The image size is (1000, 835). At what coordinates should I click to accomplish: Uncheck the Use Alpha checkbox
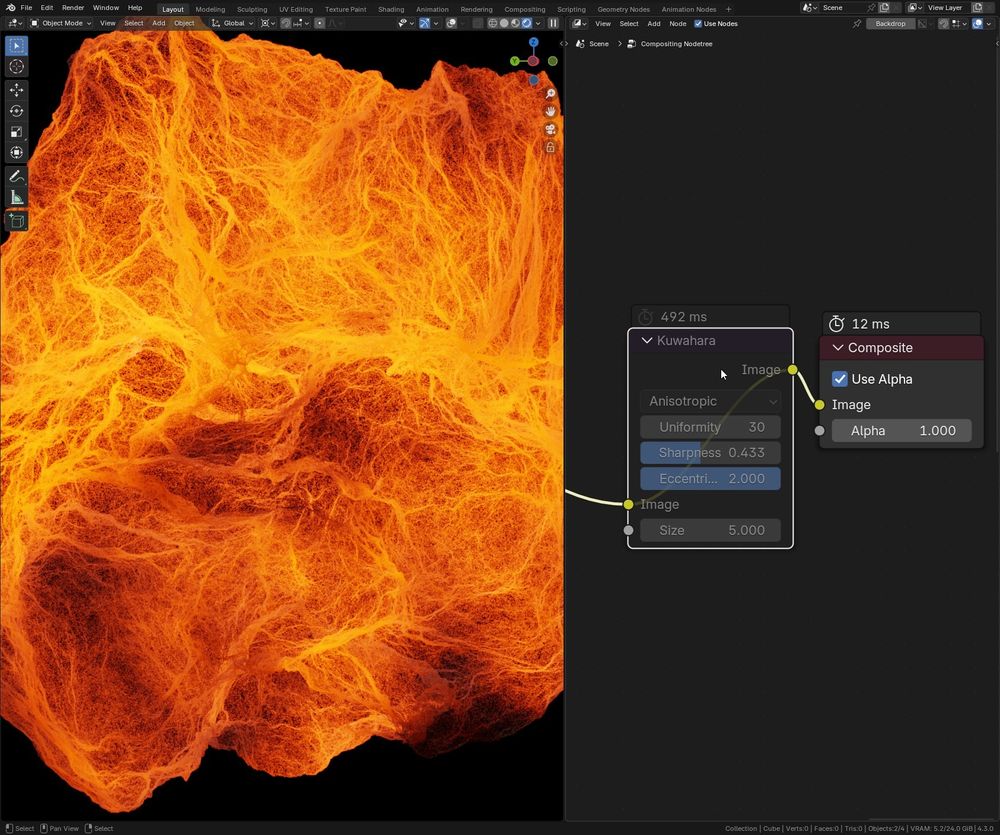tap(840, 379)
